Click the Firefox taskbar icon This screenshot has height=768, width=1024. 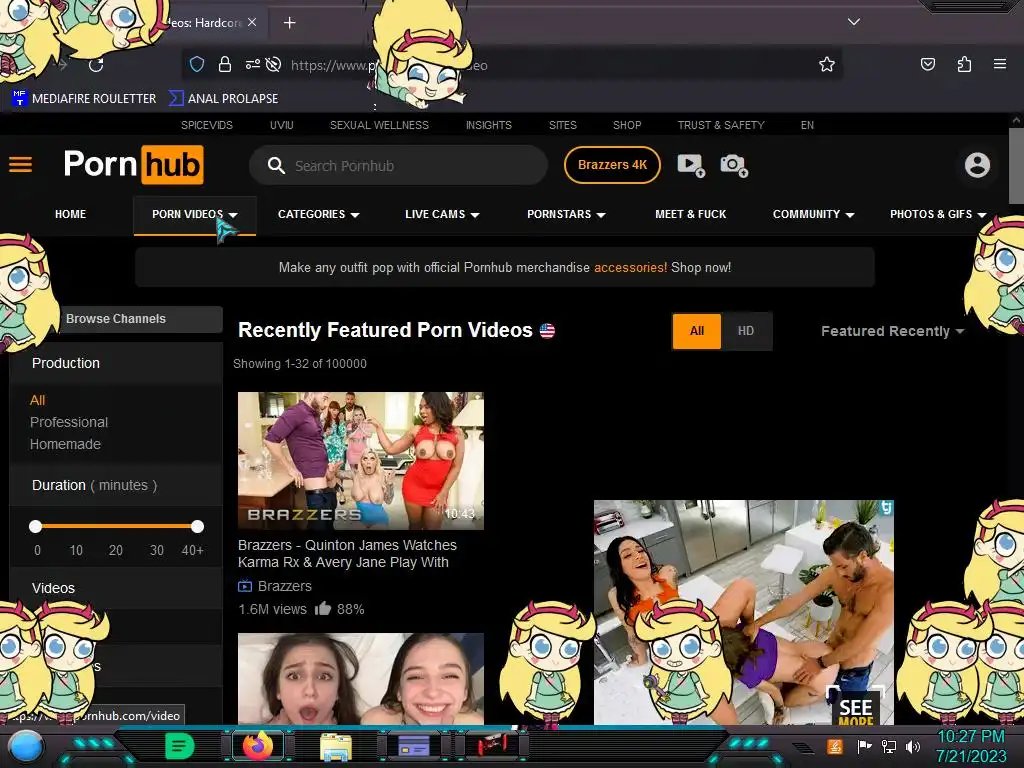pyautogui.click(x=258, y=746)
